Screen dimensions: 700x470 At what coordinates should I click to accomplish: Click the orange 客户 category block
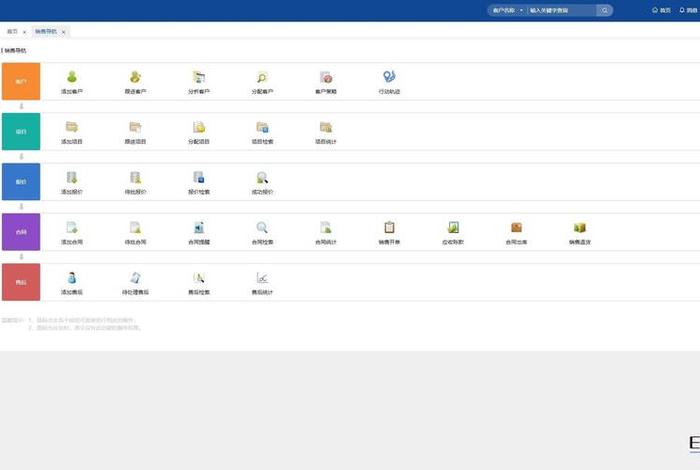tap(21, 81)
